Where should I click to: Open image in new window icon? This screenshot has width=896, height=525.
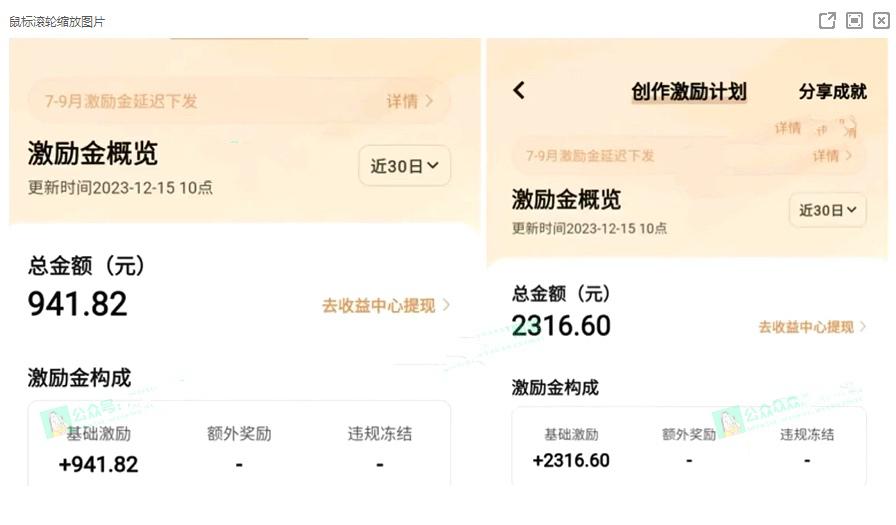click(x=827, y=21)
